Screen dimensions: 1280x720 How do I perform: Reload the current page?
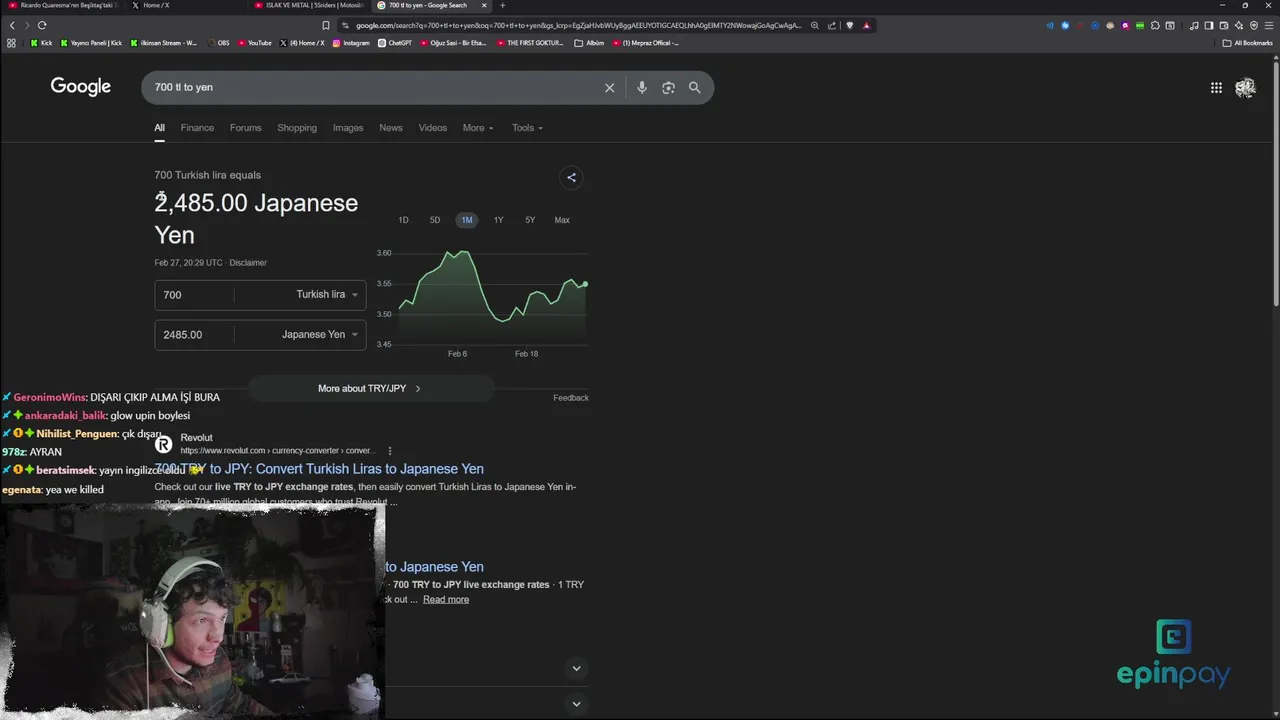tap(42, 25)
